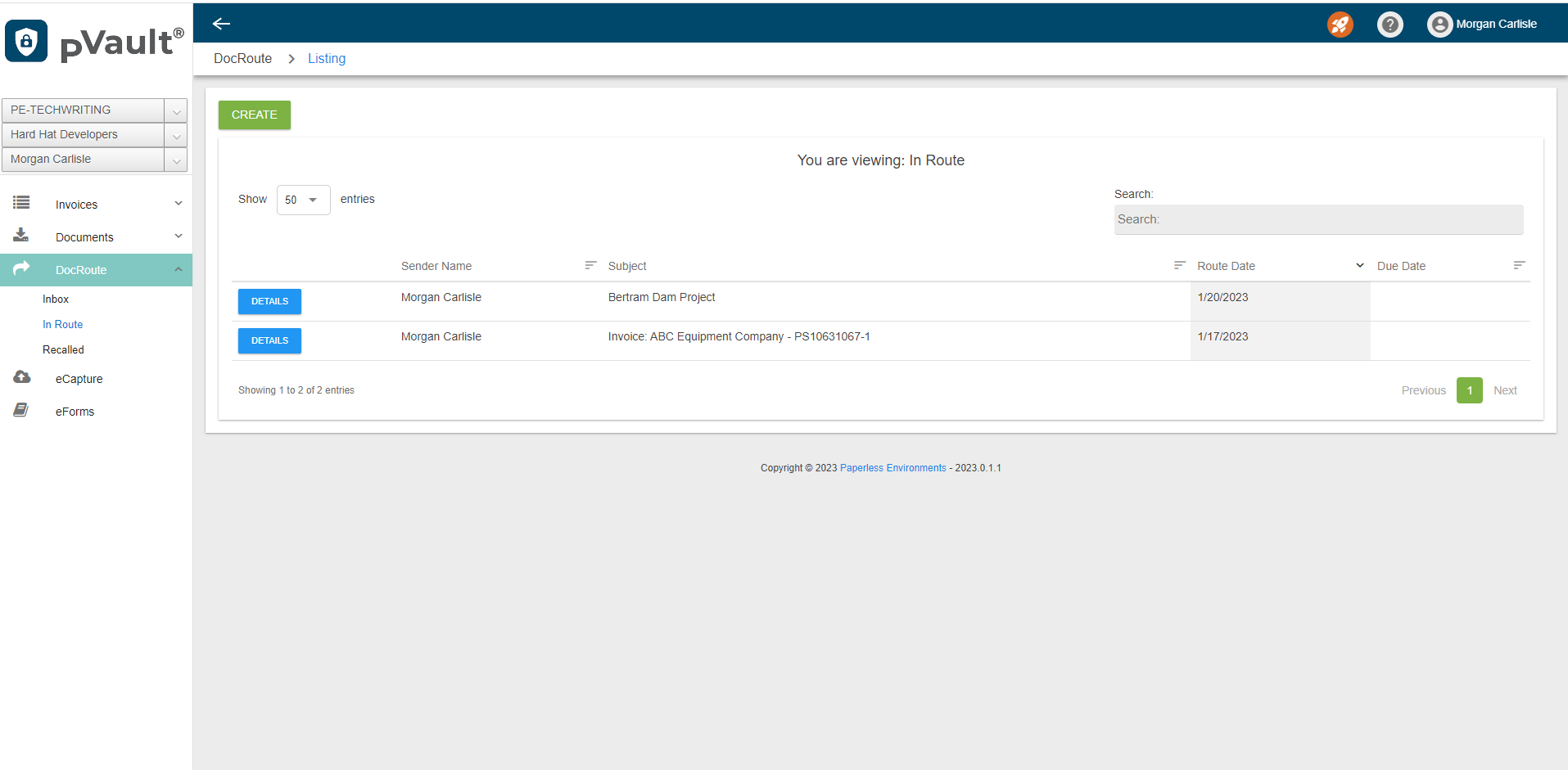Click the Invoices list icon
Image resolution: width=1568 pixels, height=770 pixels.
pos(21,202)
